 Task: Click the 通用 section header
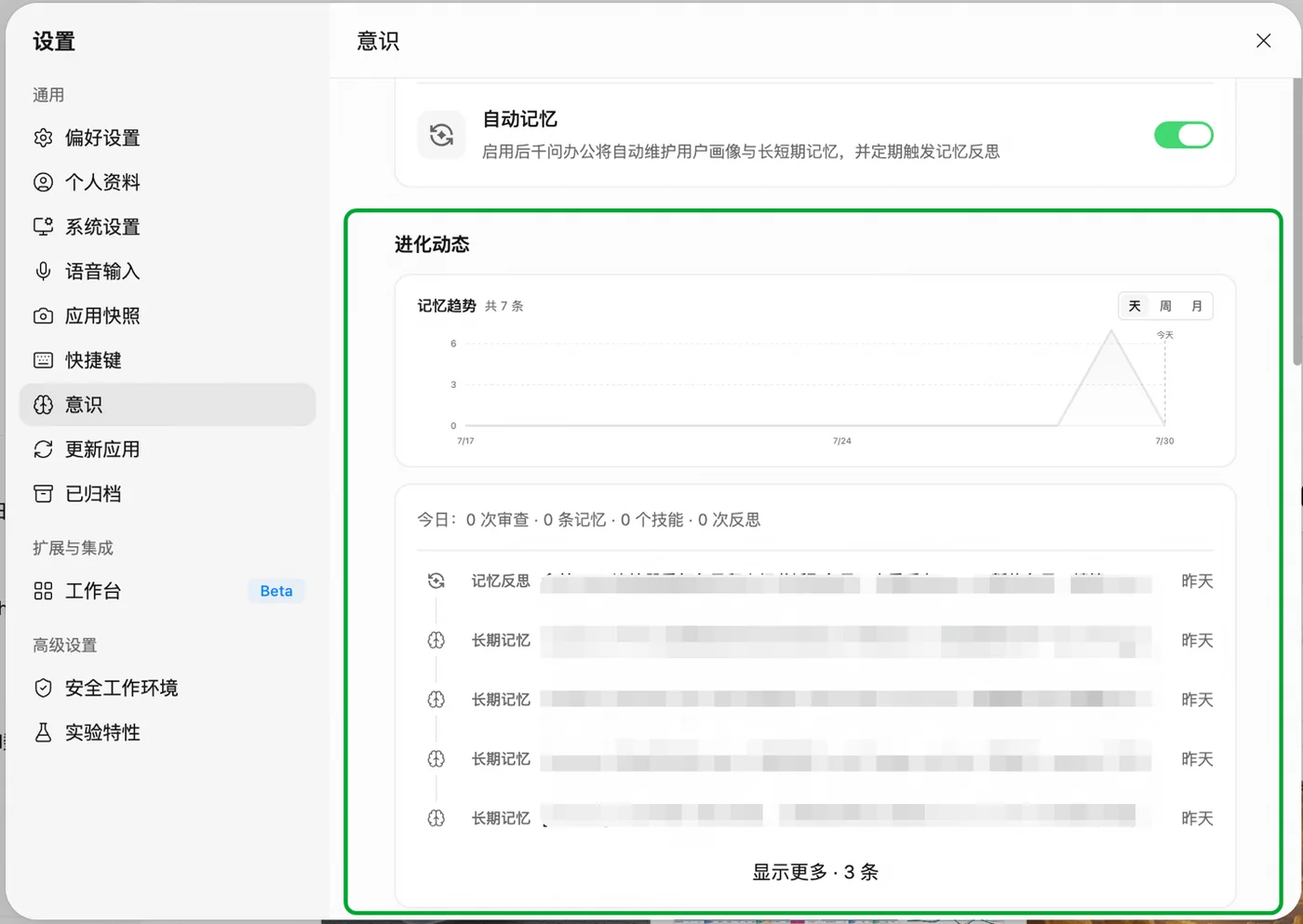coord(48,95)
